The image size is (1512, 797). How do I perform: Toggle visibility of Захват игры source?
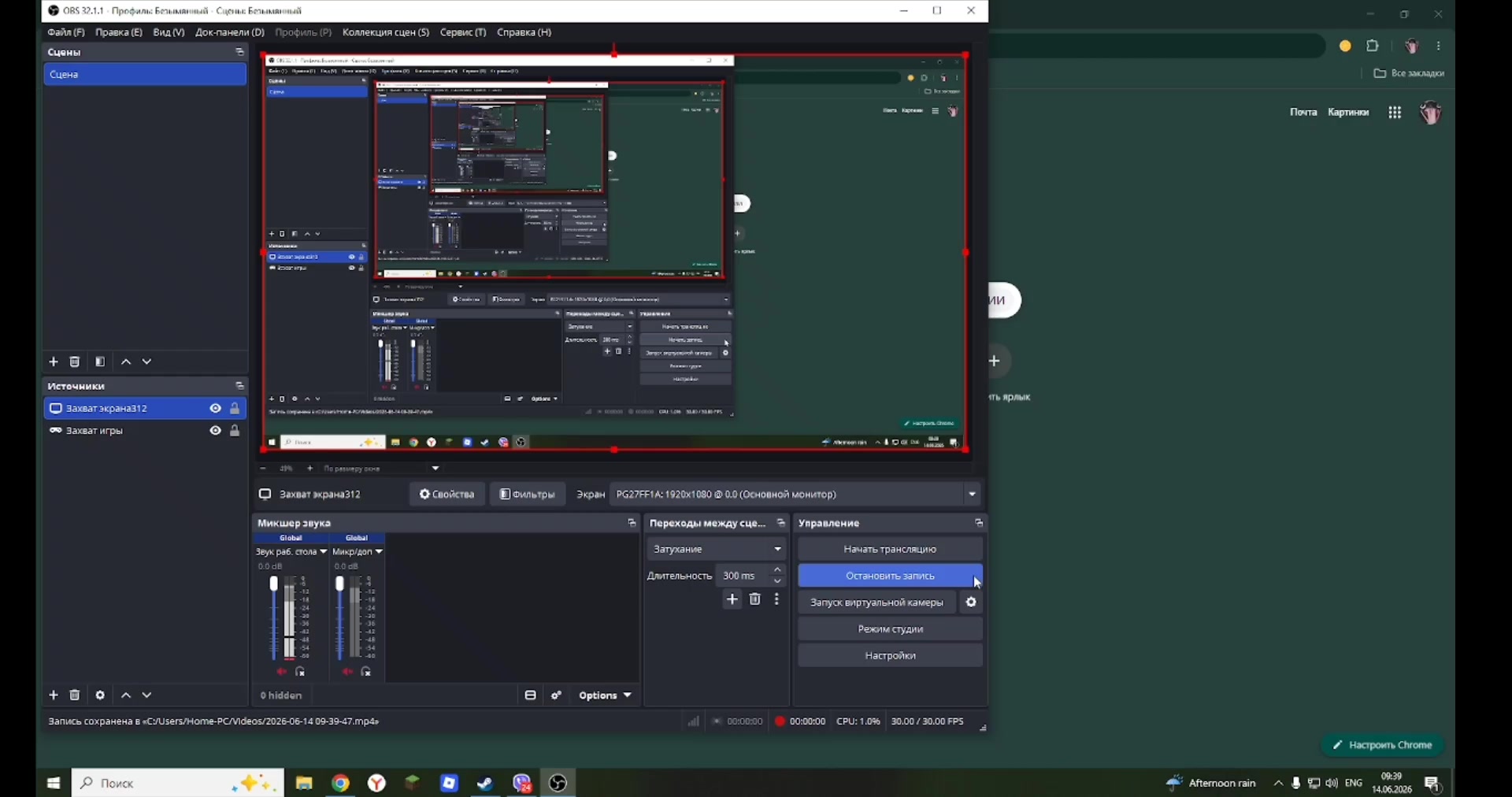click(x=215, y=431)
